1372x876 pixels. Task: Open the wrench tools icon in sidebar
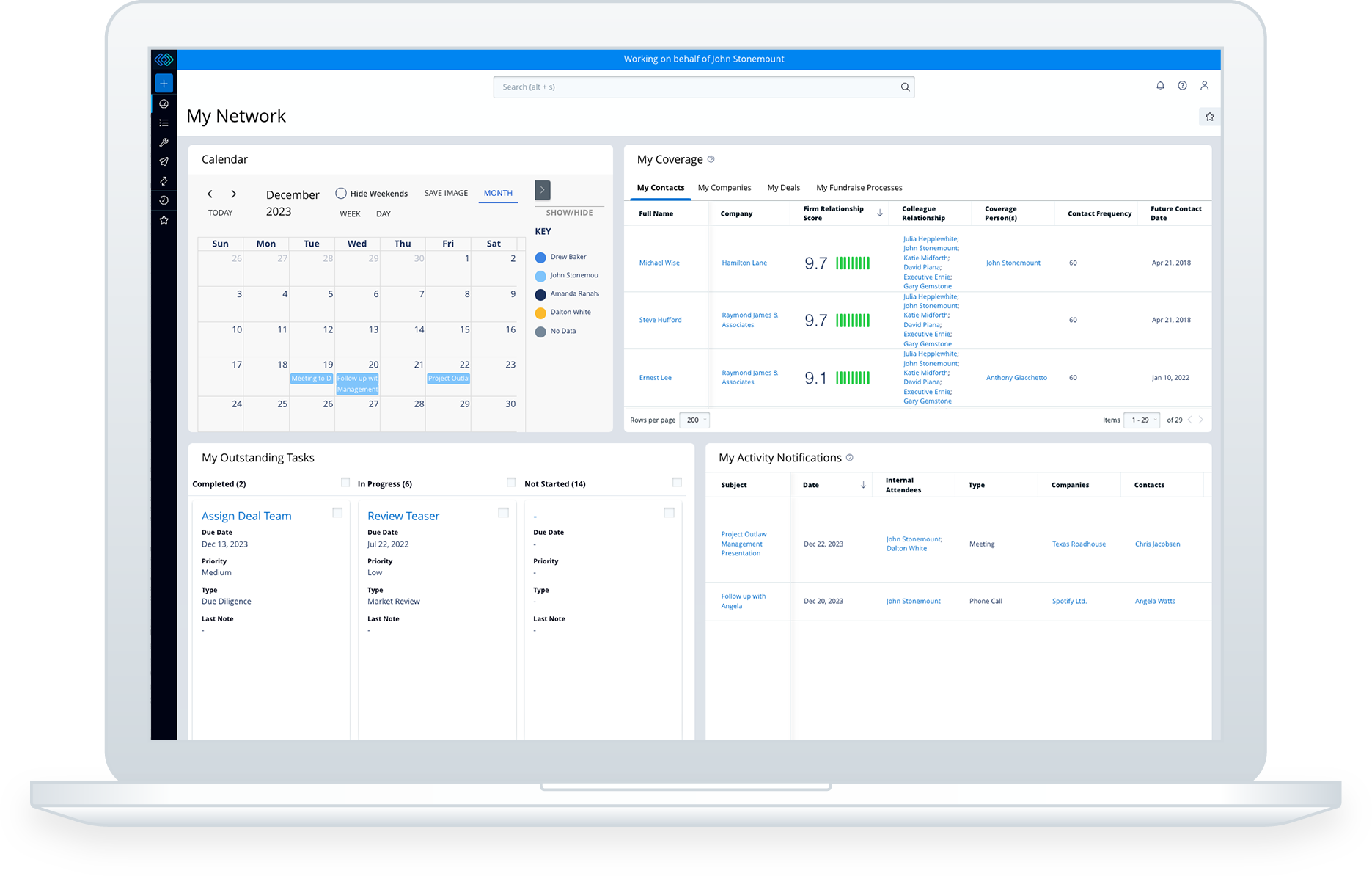pyautogui.click(x=164, y=142)
